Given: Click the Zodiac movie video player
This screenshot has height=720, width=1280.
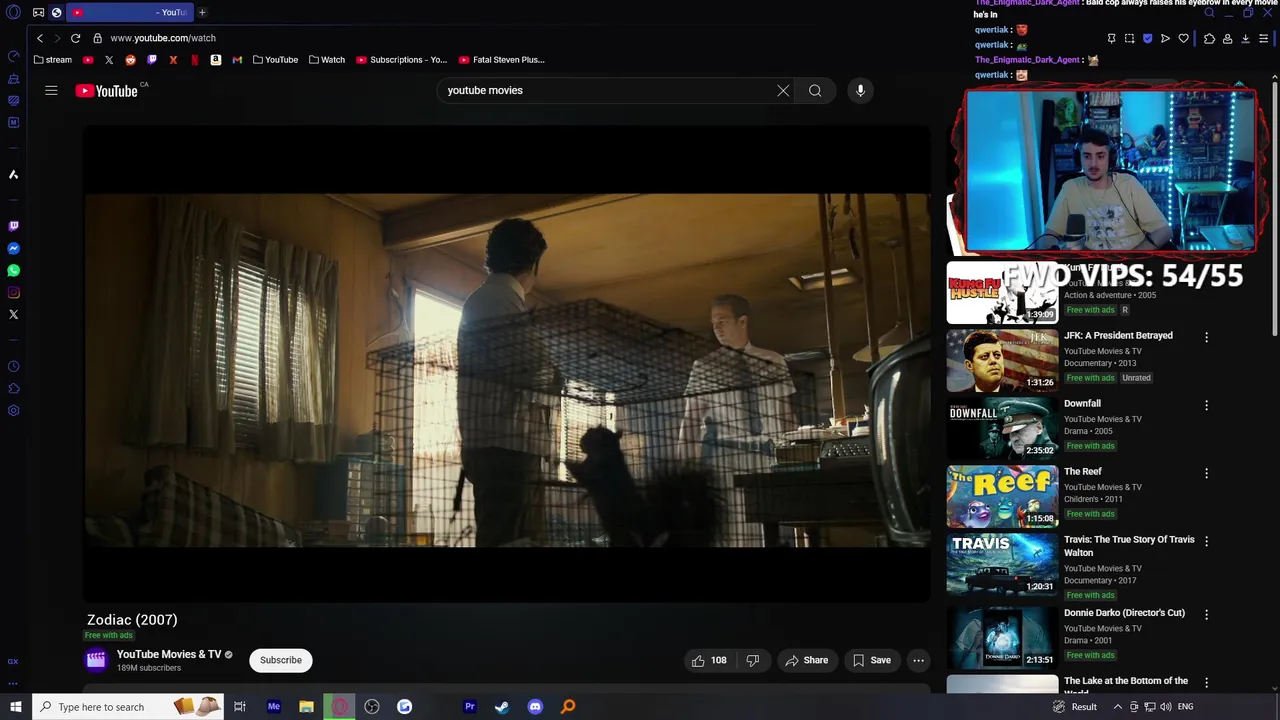Looking at the screenshot, I should point(507,364).
